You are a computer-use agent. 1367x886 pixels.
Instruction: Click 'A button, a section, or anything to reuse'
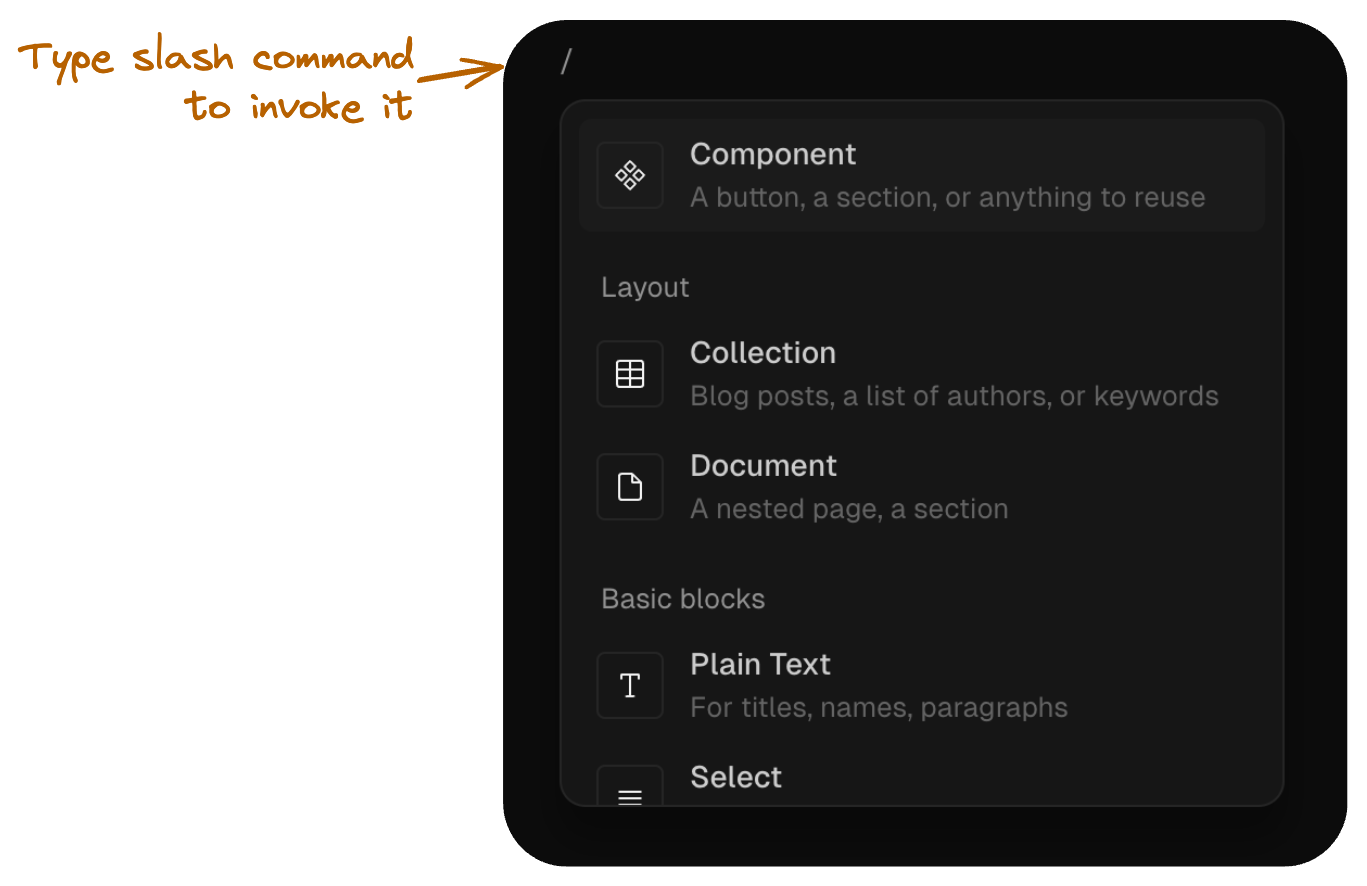947,197
